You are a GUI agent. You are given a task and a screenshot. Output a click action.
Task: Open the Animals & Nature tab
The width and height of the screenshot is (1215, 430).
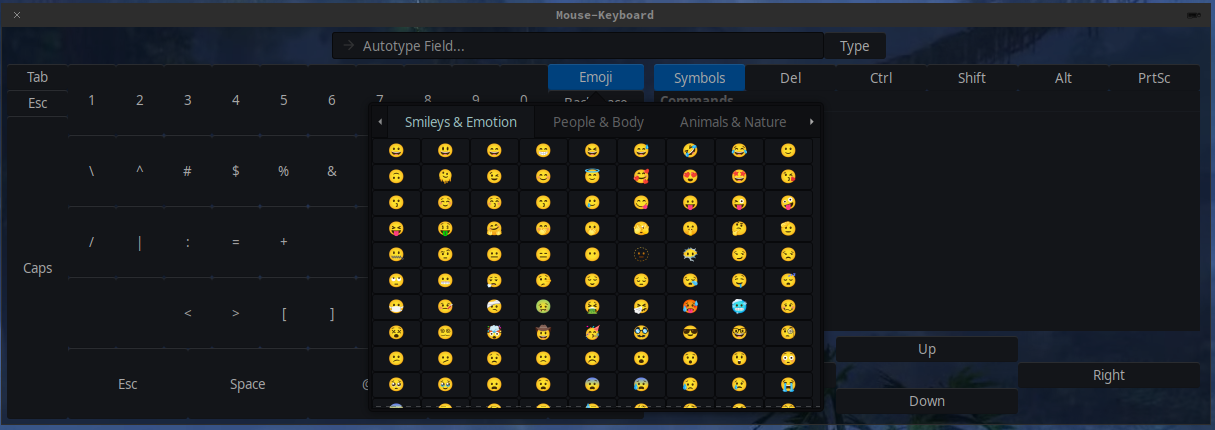(x=733, y=122)
